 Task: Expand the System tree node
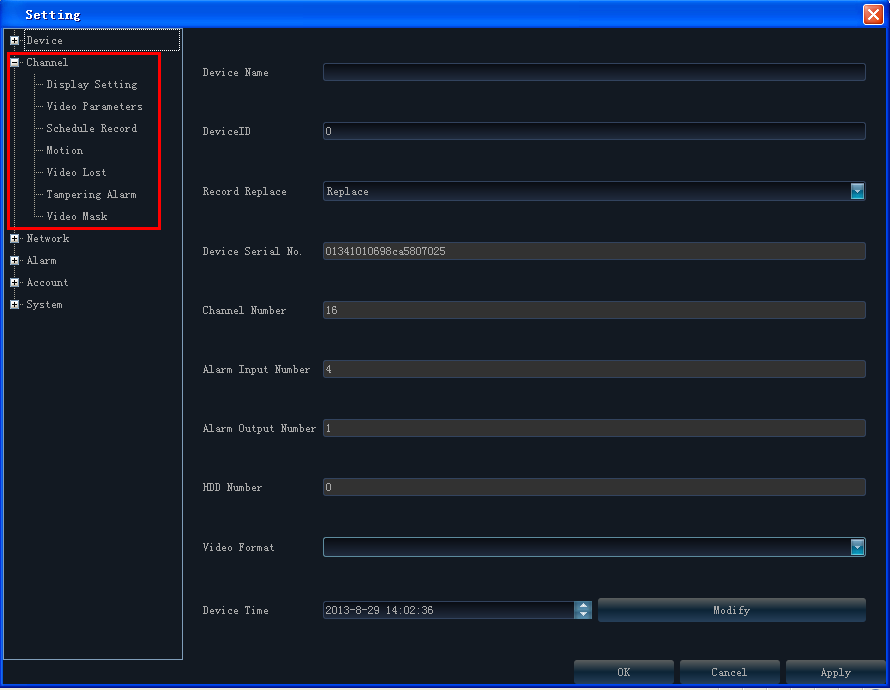click(14, 305)
